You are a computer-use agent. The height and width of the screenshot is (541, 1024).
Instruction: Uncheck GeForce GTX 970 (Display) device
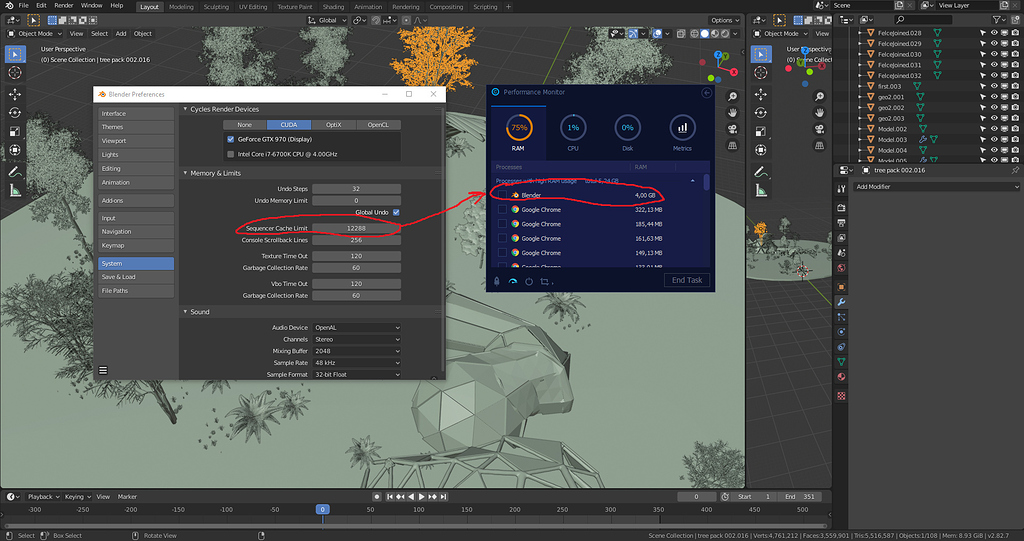[x=231, y=139]
